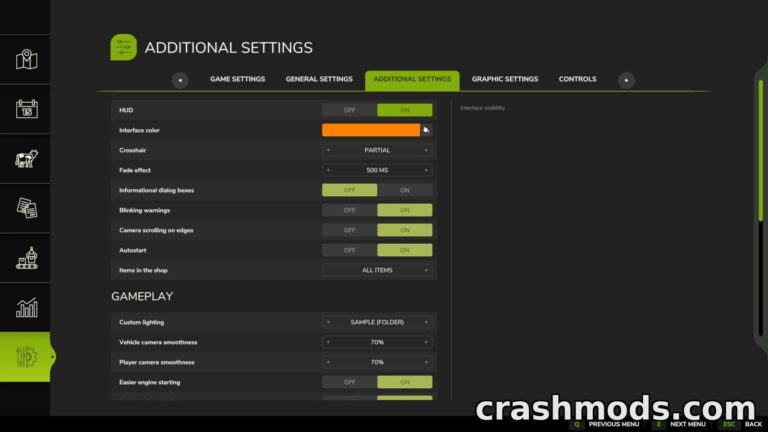
Task: Switch to General Settings tab
Action: (x=319, y=79)
